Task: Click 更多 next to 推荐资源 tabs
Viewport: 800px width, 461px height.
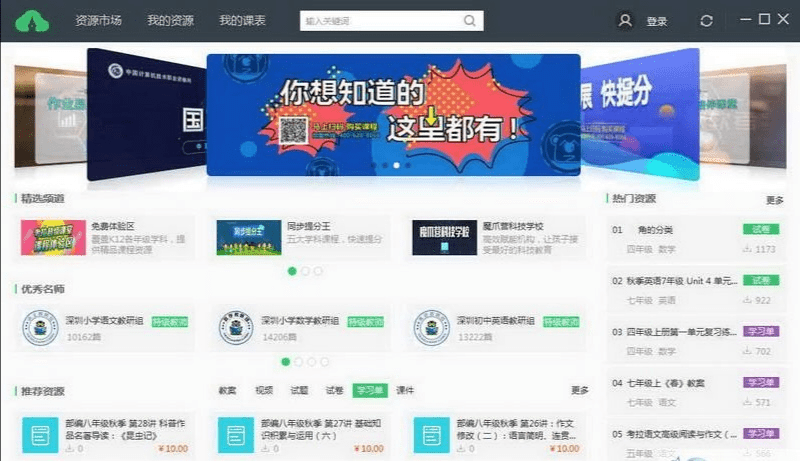Action: [580, 390]
